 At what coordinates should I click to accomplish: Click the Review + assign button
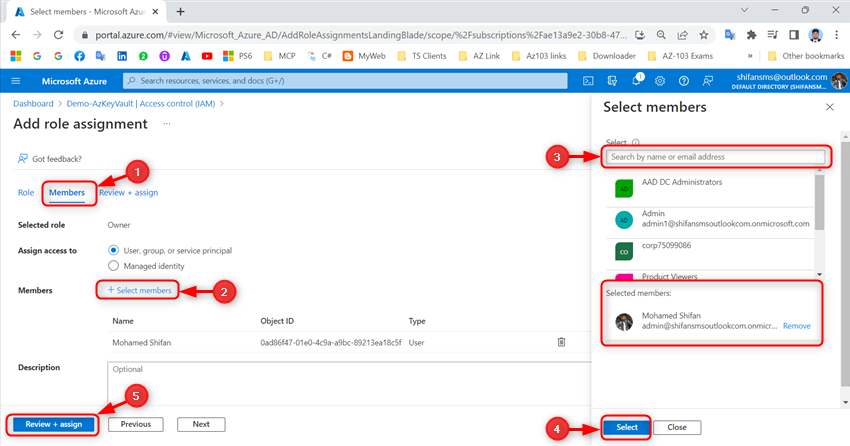(x=54, y=424)
